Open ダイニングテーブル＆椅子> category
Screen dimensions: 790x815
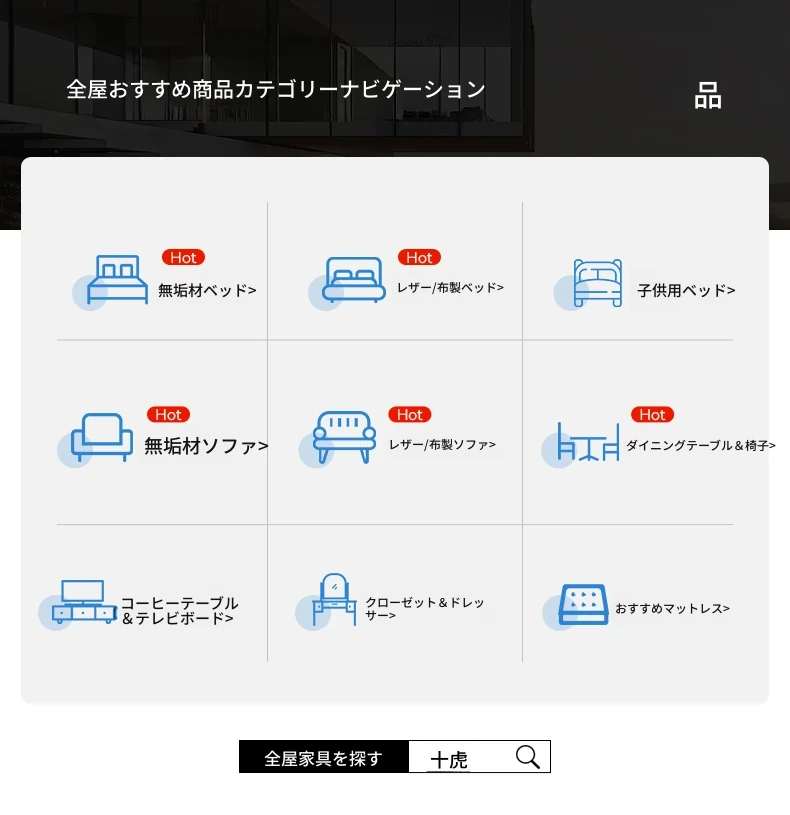pyautogui.click(x=700, y=446)
